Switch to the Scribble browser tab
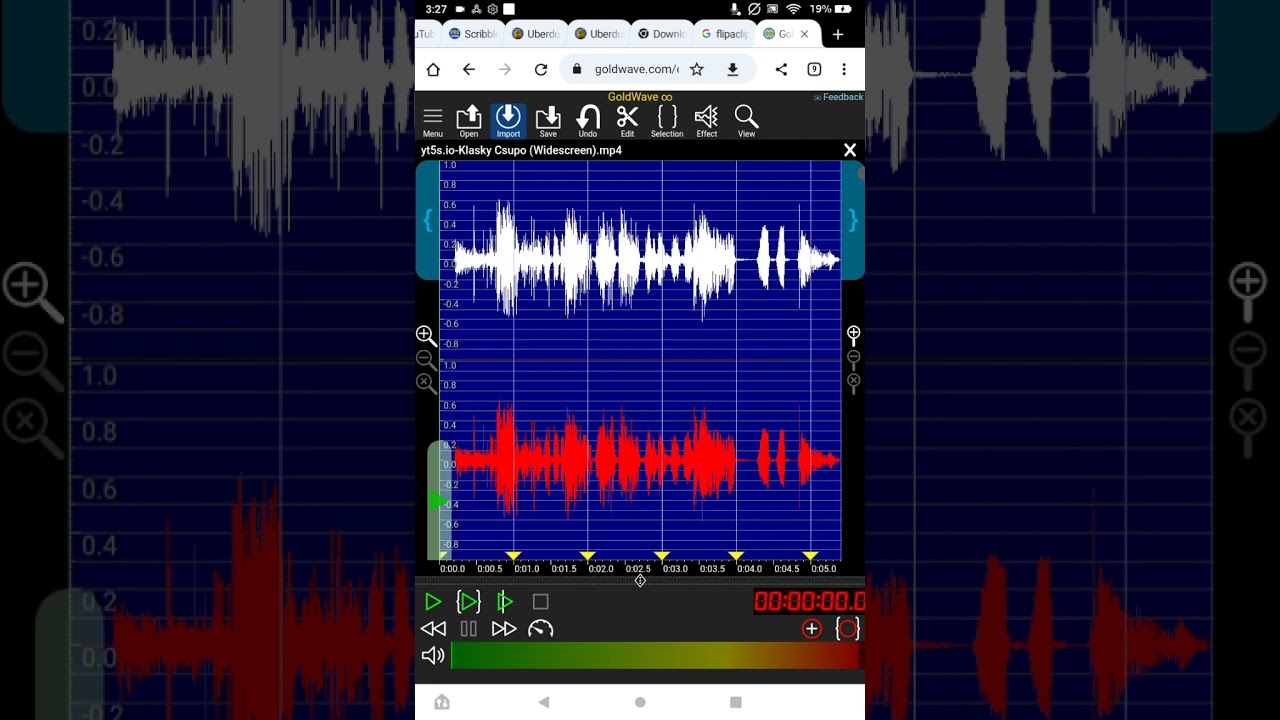1280x720 pixels. (473, 34)
